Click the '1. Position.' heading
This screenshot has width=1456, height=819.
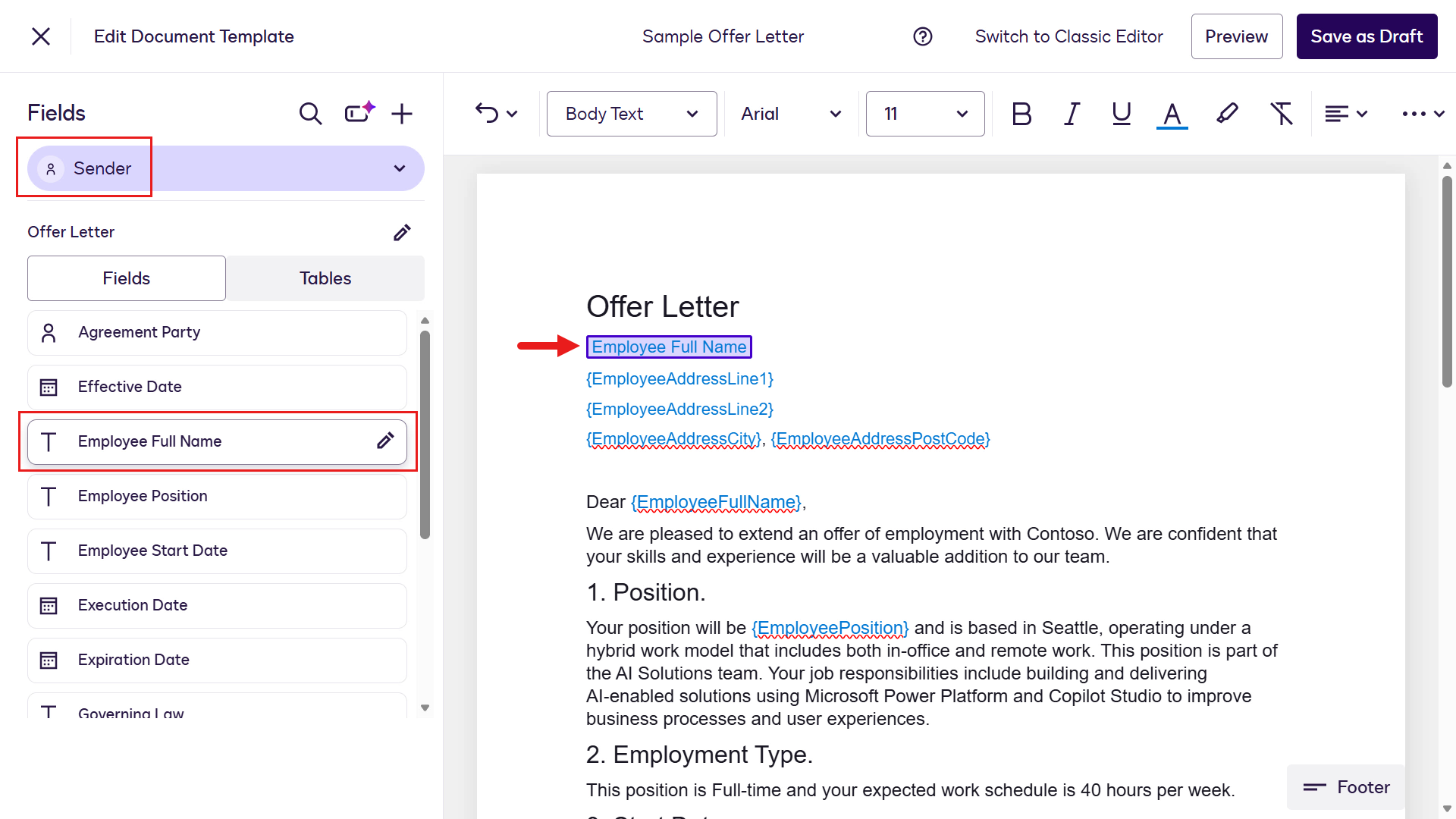click(645, 592)
